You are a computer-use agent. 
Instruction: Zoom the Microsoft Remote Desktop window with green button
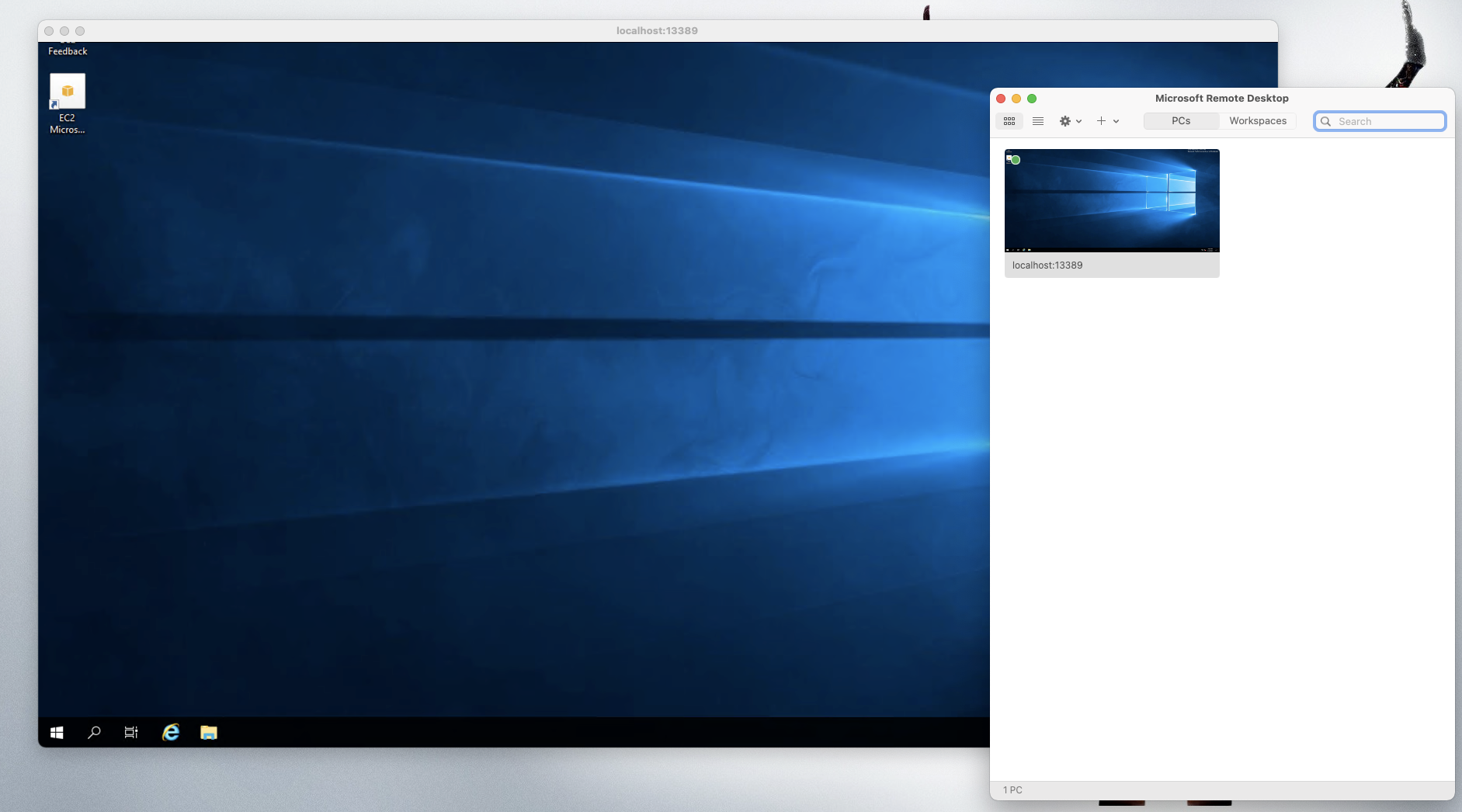(x=1032, y=99)
